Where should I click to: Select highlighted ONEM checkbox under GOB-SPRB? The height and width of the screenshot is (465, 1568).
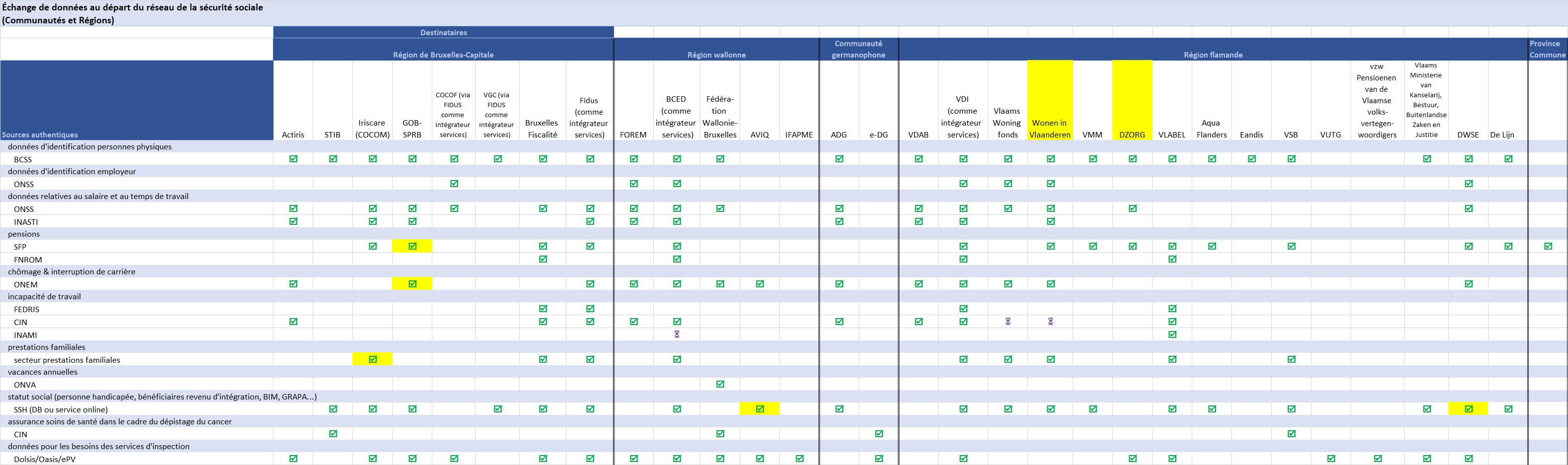412,284
